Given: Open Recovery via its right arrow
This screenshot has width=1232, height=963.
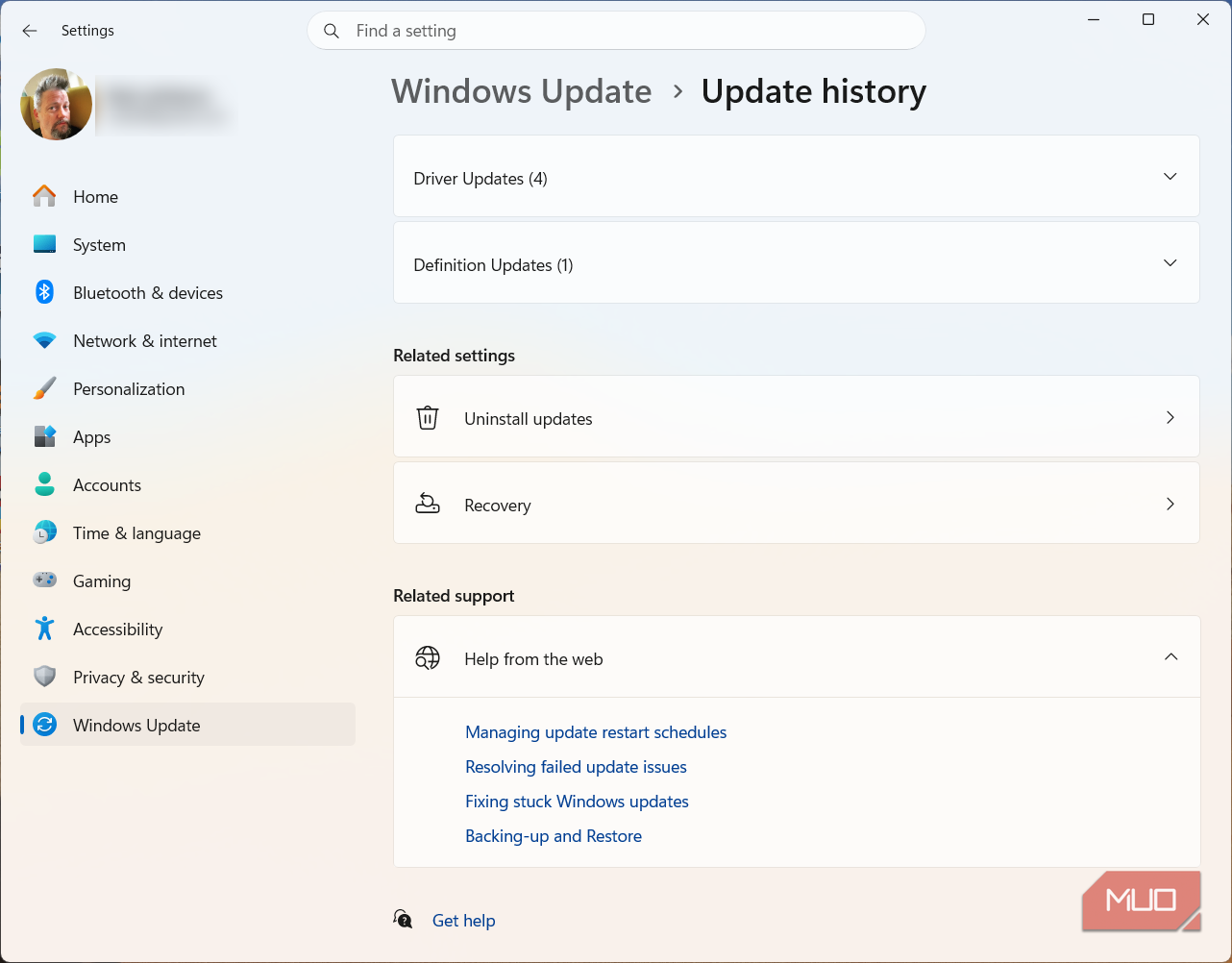Looking at the screenshot, I should [1170, 504].
